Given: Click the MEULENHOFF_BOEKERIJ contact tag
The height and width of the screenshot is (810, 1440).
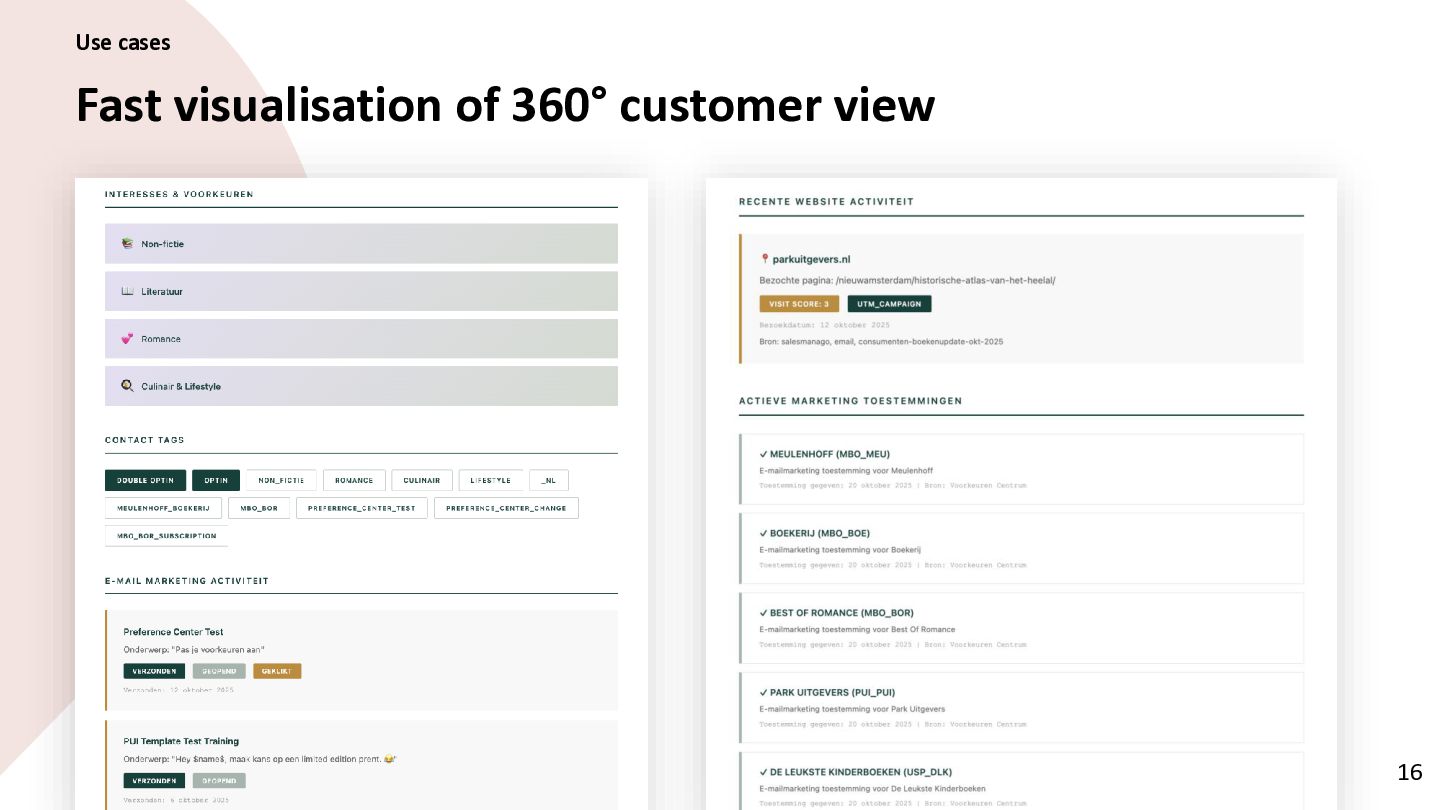Looking at the screenshot, I should [163, 508].
